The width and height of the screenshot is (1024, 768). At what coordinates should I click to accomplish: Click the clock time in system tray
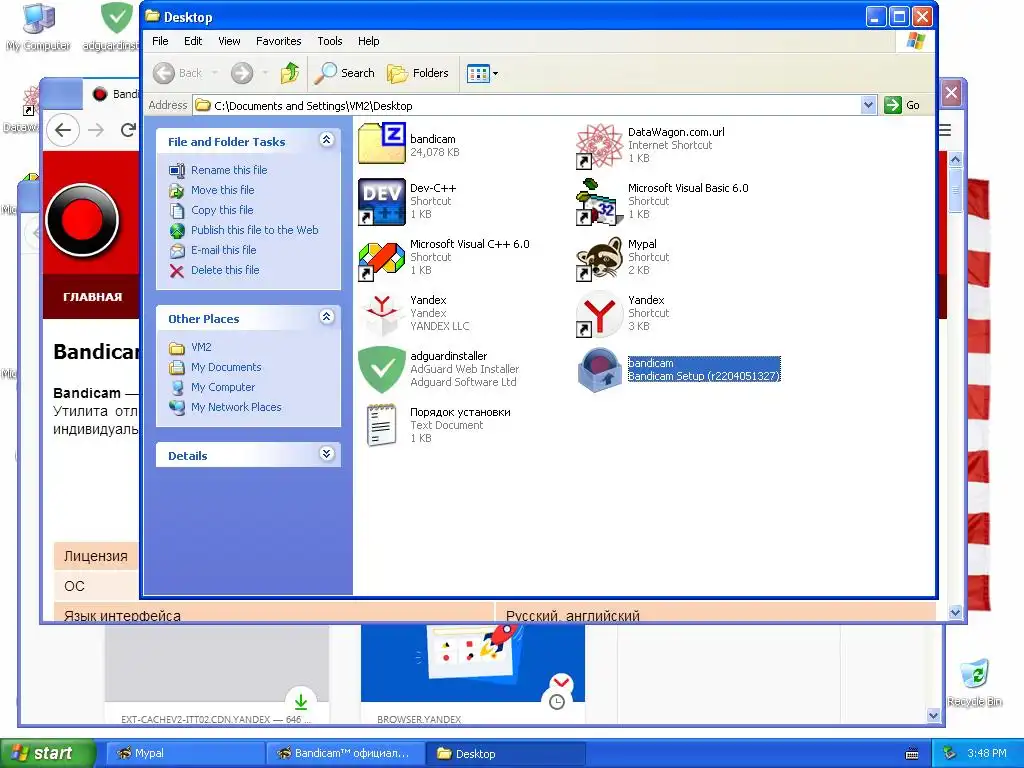987,753
